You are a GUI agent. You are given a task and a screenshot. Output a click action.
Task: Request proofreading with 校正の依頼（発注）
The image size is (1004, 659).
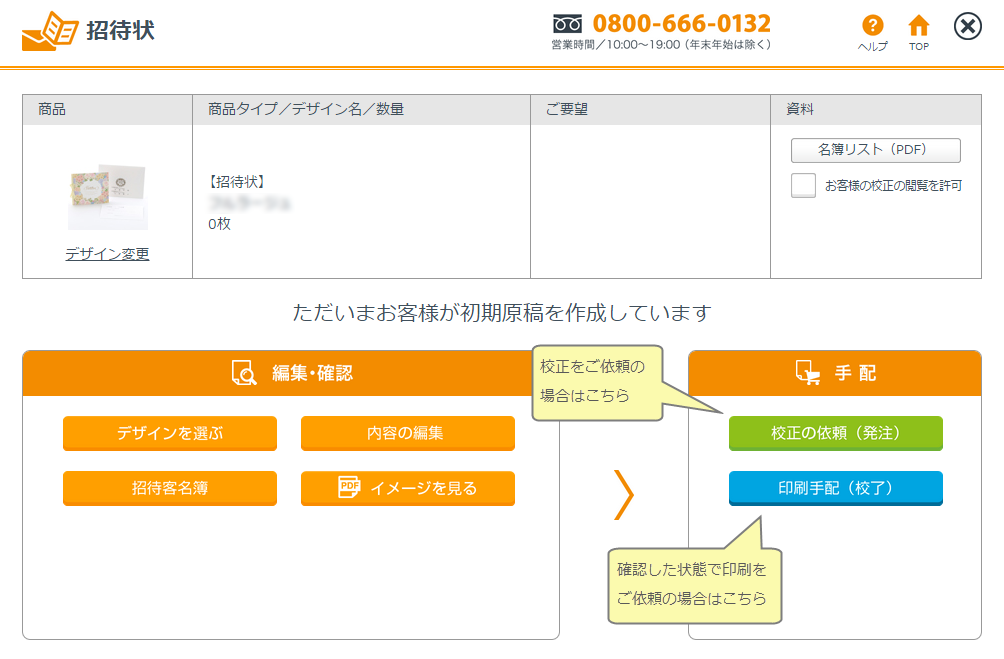[x=835, y=433]
